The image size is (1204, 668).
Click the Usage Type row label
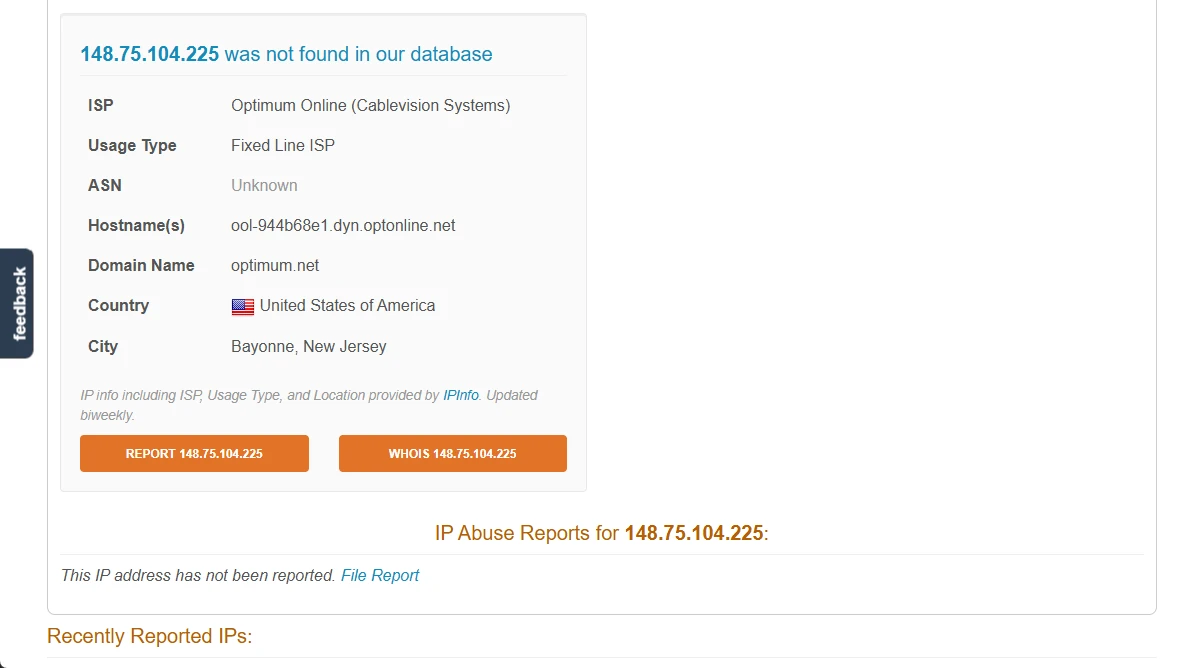132,145
